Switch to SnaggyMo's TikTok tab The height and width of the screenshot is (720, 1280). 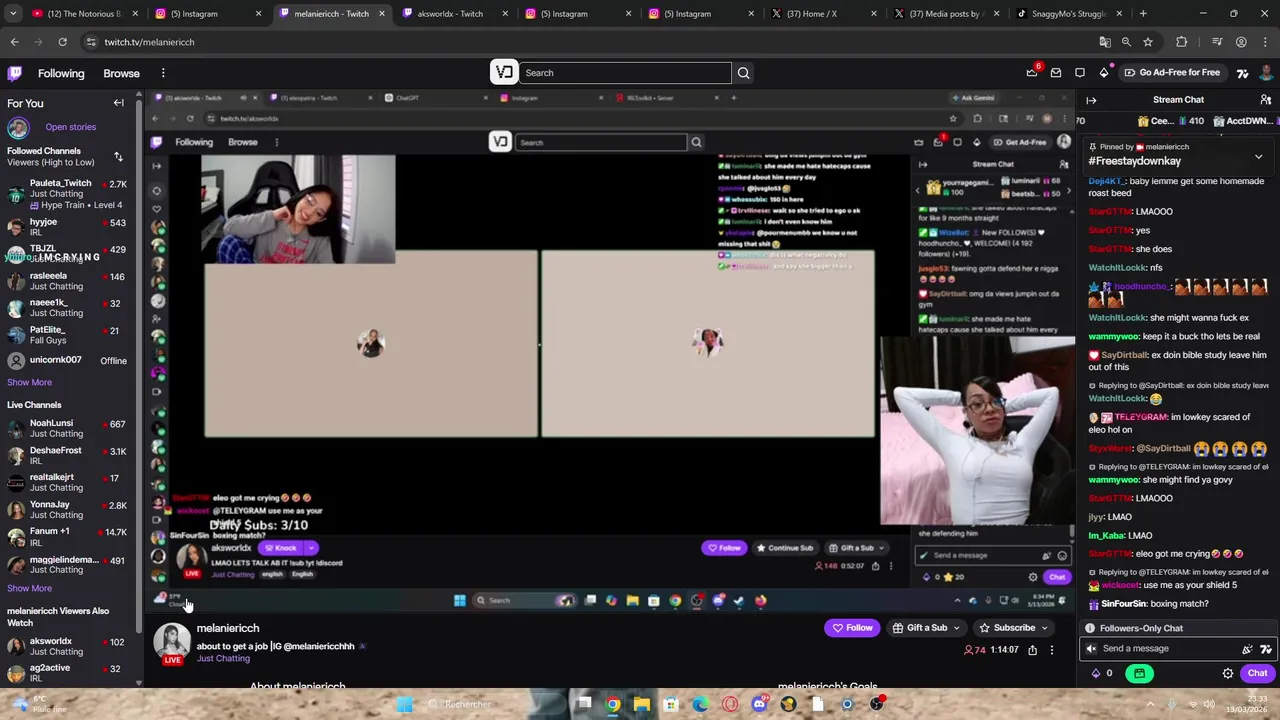coord(1069,14)
